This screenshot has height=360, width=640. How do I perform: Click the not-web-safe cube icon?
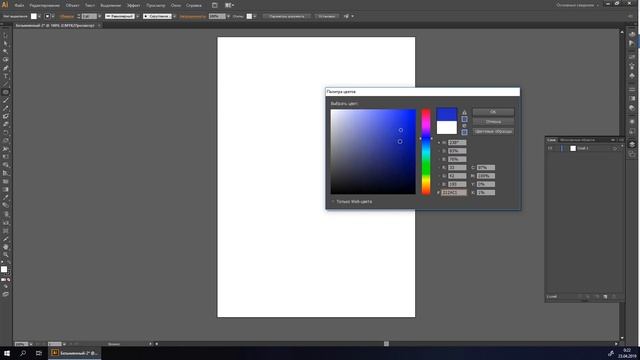(464, 126)
